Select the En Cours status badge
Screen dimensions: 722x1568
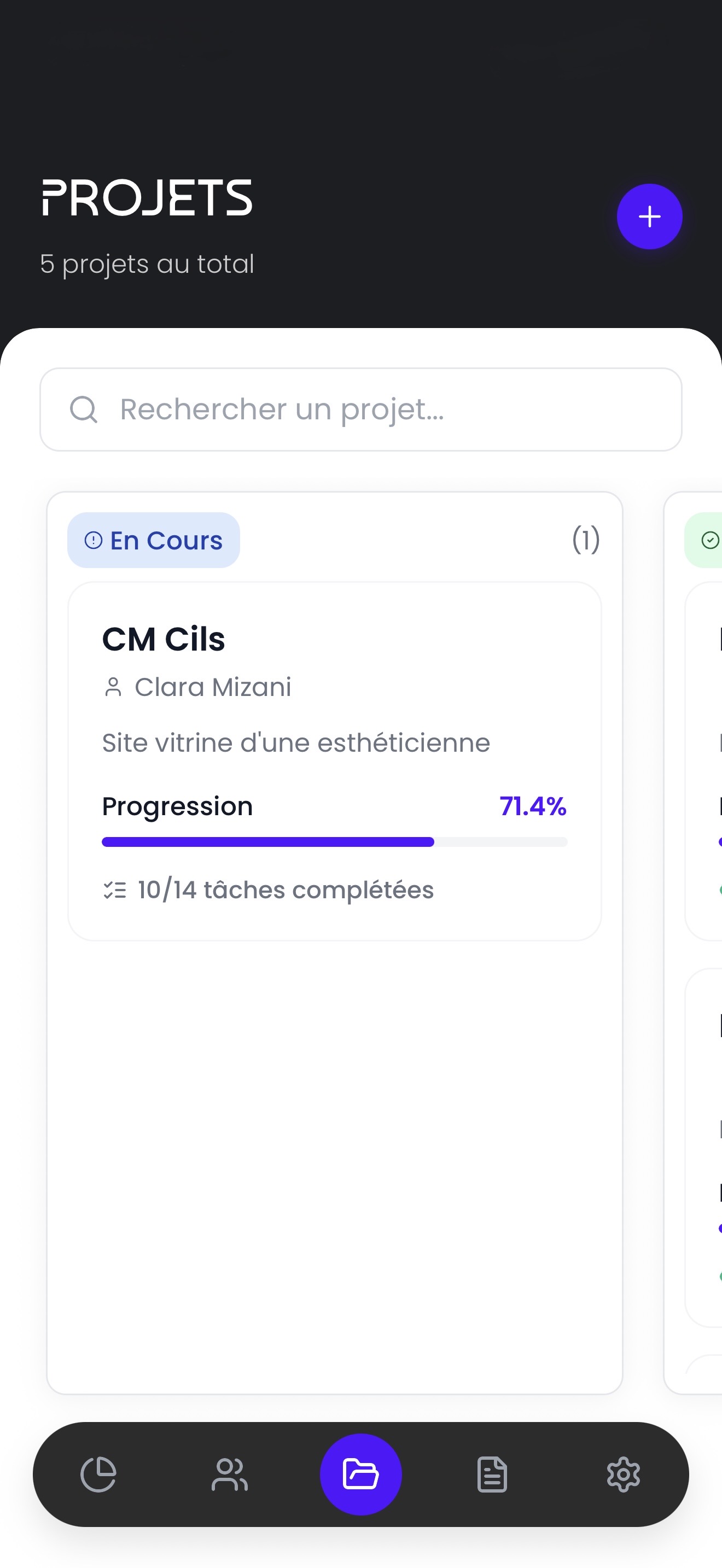[x=154, y=540]
